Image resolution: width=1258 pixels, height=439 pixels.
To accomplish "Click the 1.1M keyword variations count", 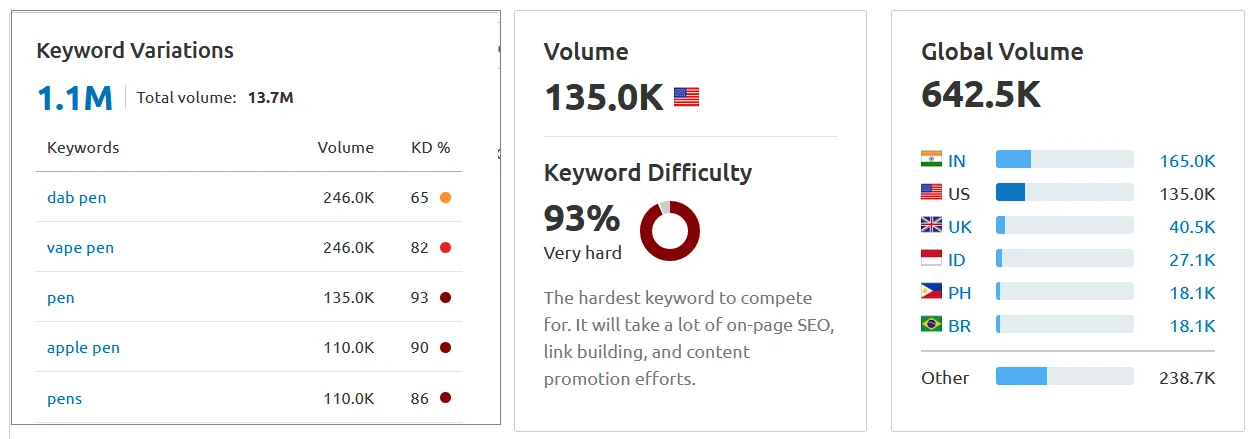I will point(74,98).
